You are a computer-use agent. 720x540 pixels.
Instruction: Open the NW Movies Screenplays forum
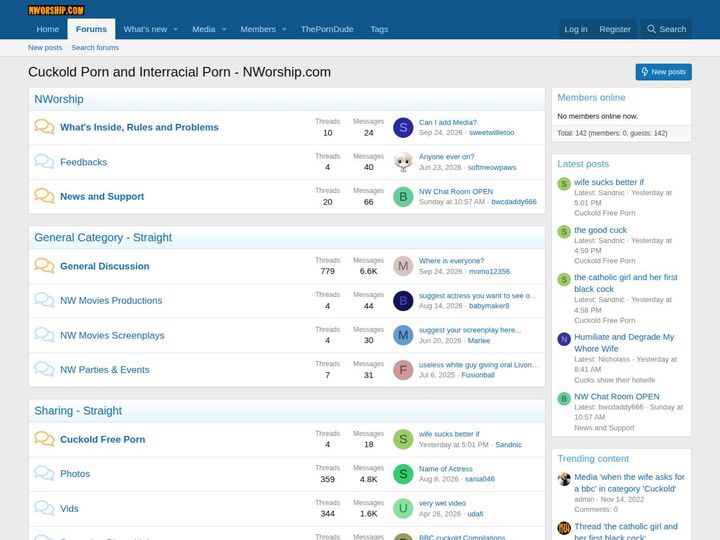[x=112, y=336]
